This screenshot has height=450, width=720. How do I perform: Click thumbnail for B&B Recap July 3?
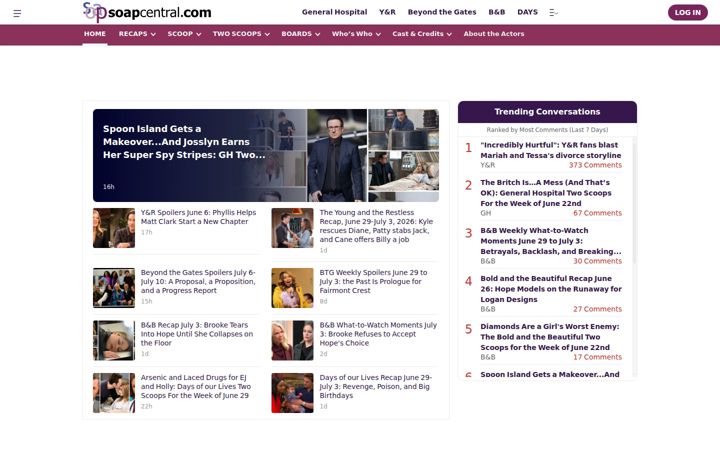[114, 340]
